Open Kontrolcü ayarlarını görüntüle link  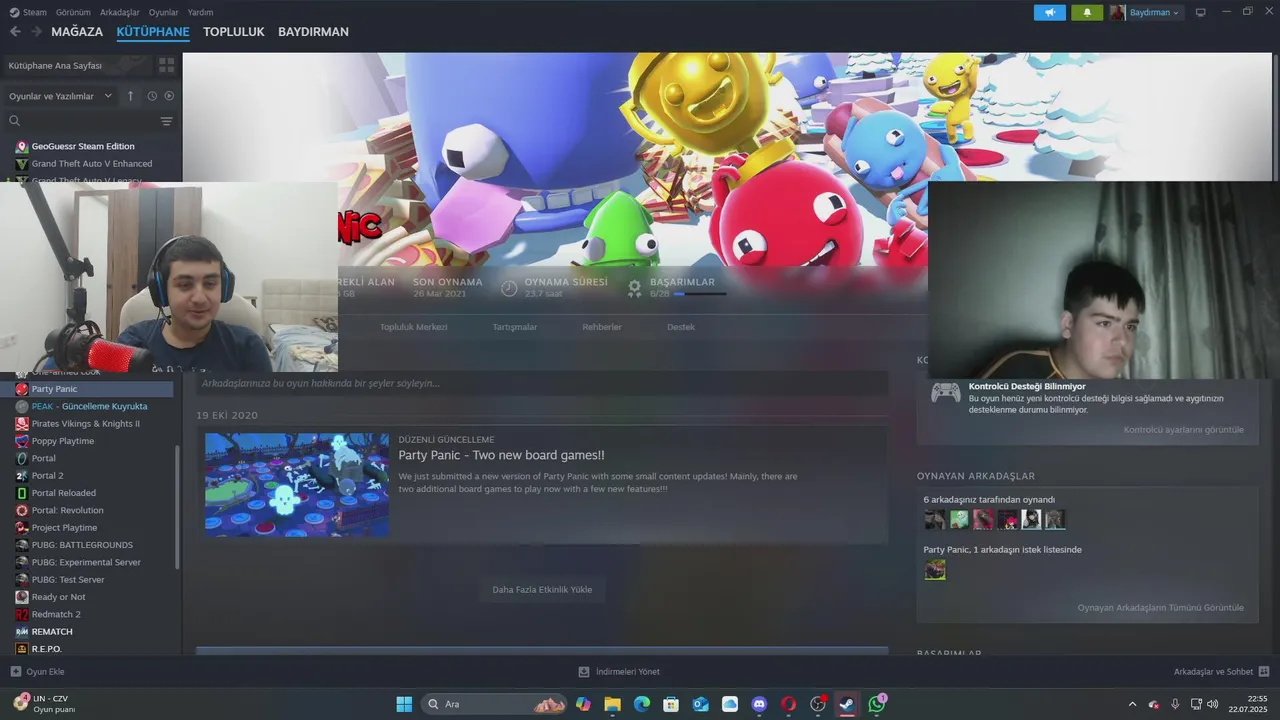(1184, 430)
